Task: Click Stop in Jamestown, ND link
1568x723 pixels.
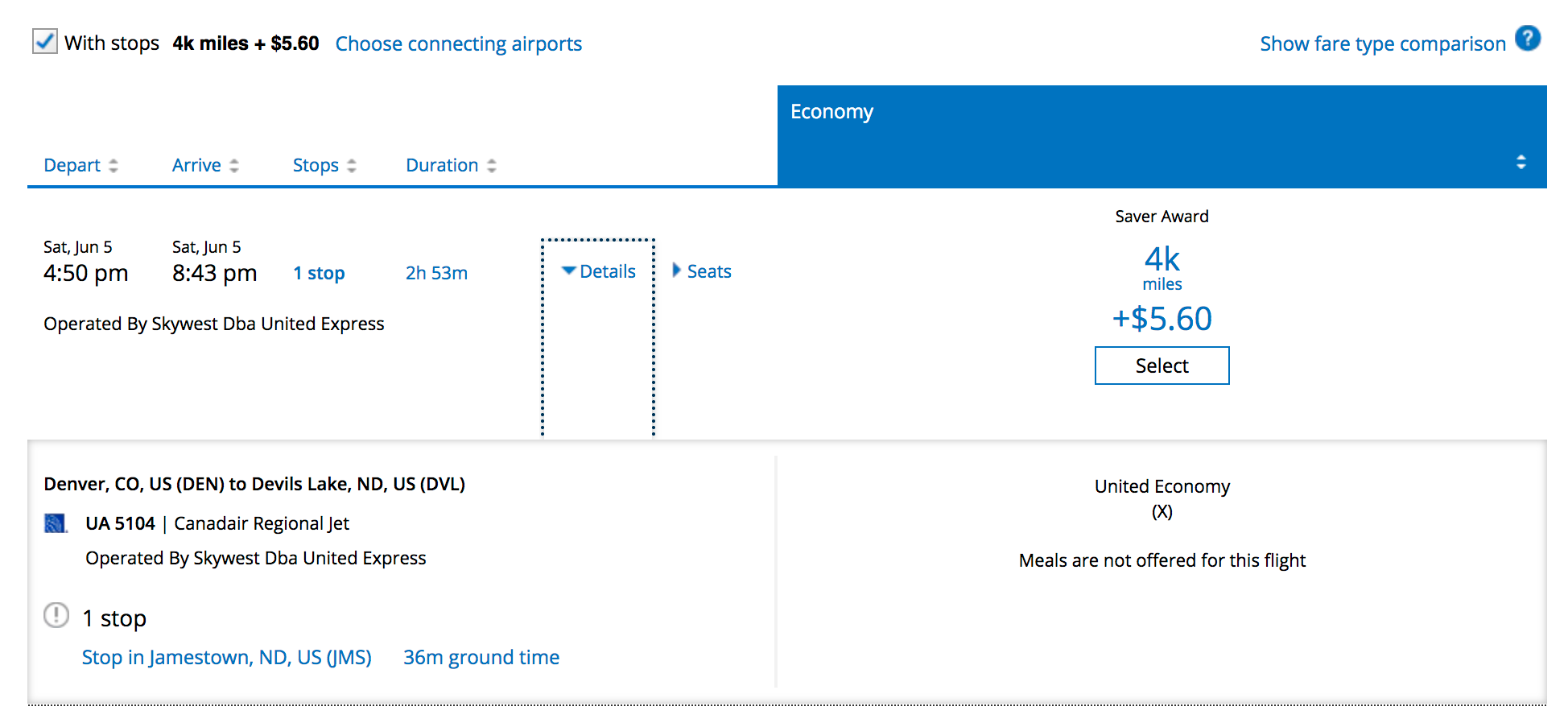Action: point(226,658)
